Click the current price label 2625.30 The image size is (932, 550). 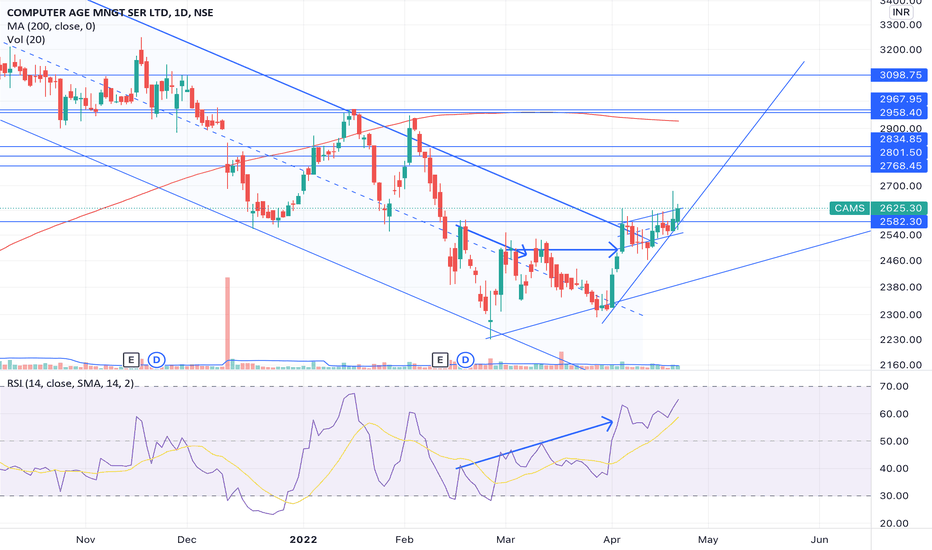900,208
